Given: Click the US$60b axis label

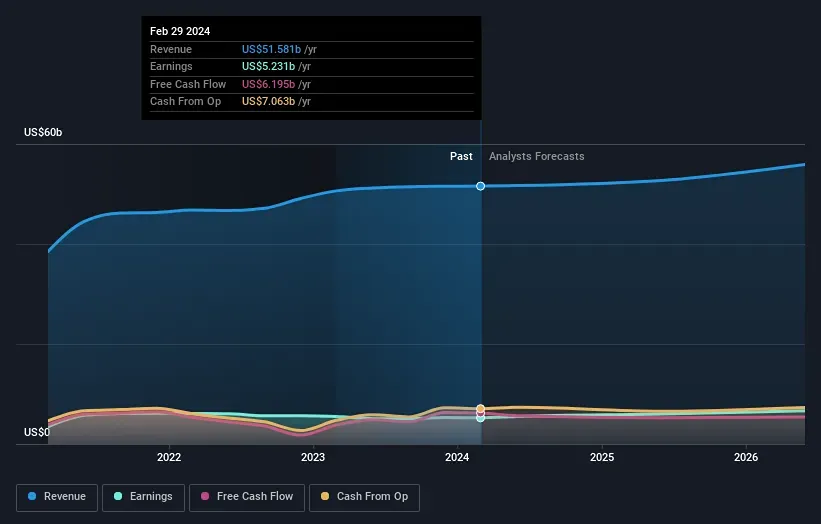Looking at the screenshot, I should tap(43, 132).
